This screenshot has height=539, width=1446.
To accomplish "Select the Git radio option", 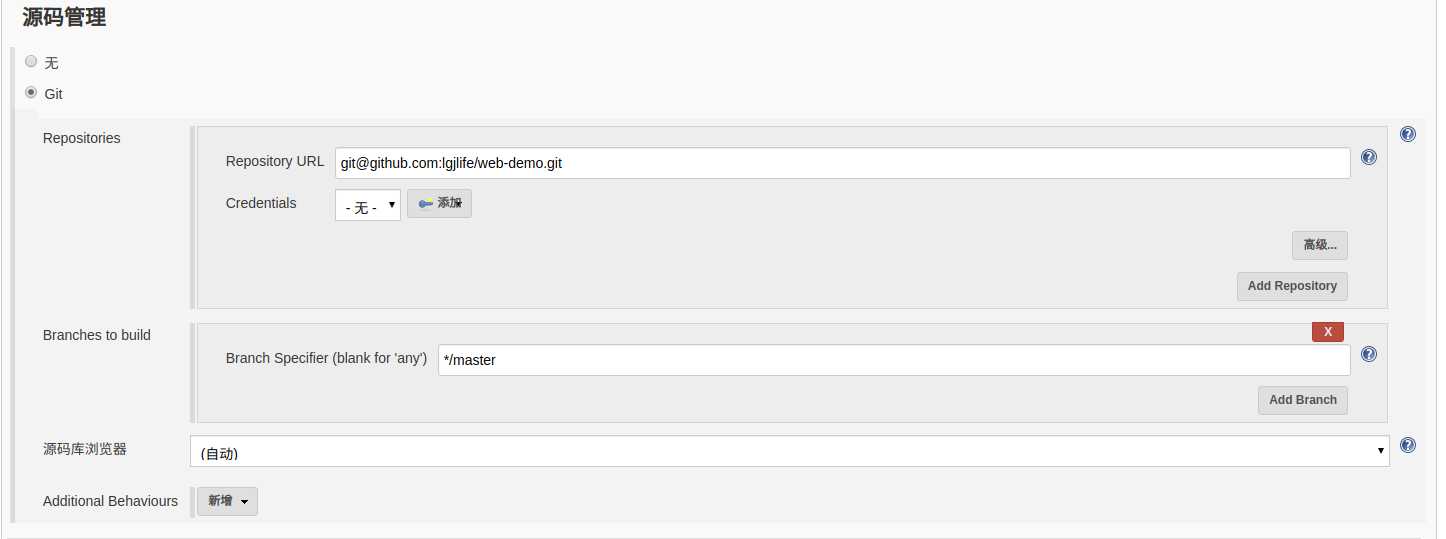I will coord(31,92).
